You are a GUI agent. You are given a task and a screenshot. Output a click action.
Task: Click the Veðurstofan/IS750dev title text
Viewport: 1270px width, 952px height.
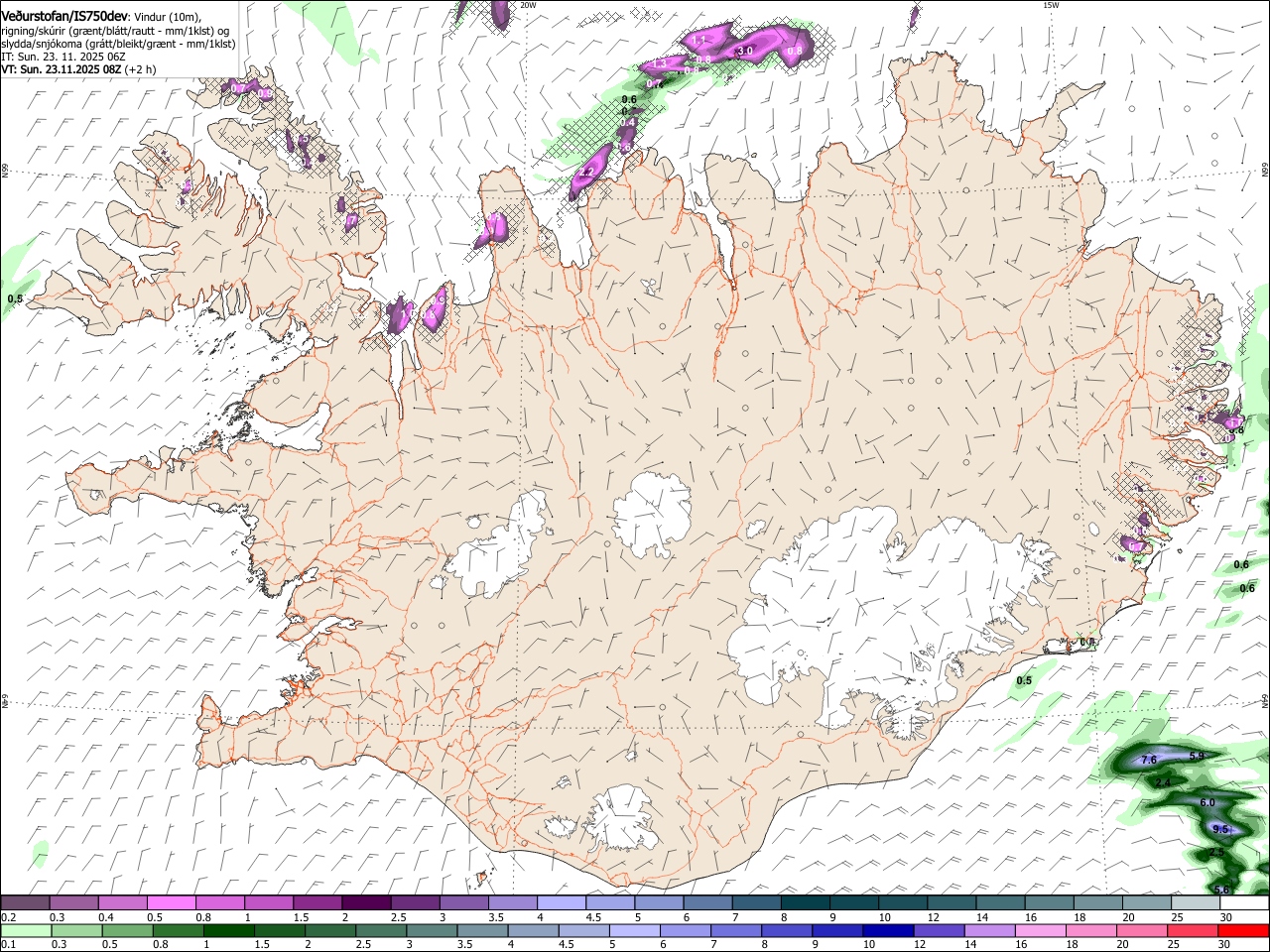pyautogui.click(x=63, y=16)
